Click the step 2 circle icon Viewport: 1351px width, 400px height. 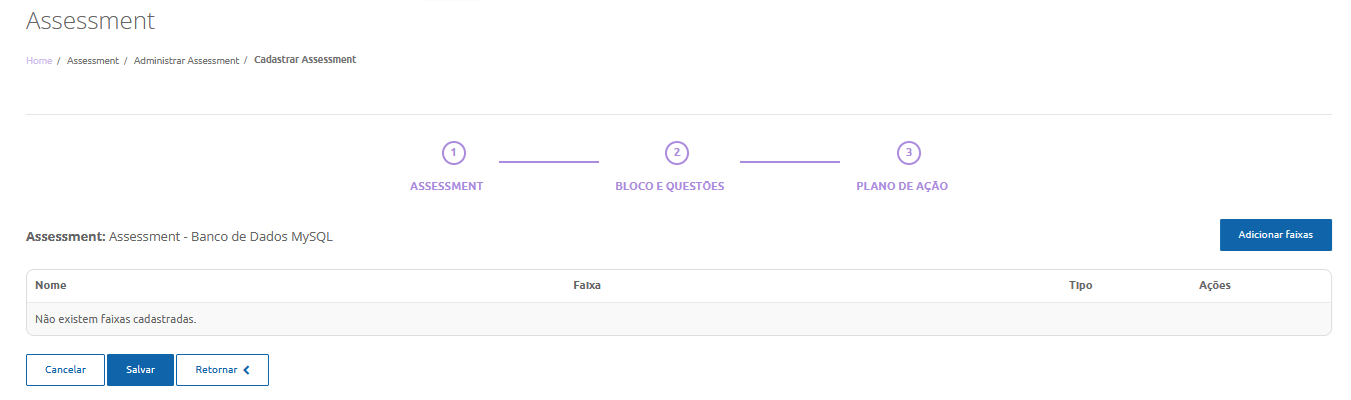(677, 153)
